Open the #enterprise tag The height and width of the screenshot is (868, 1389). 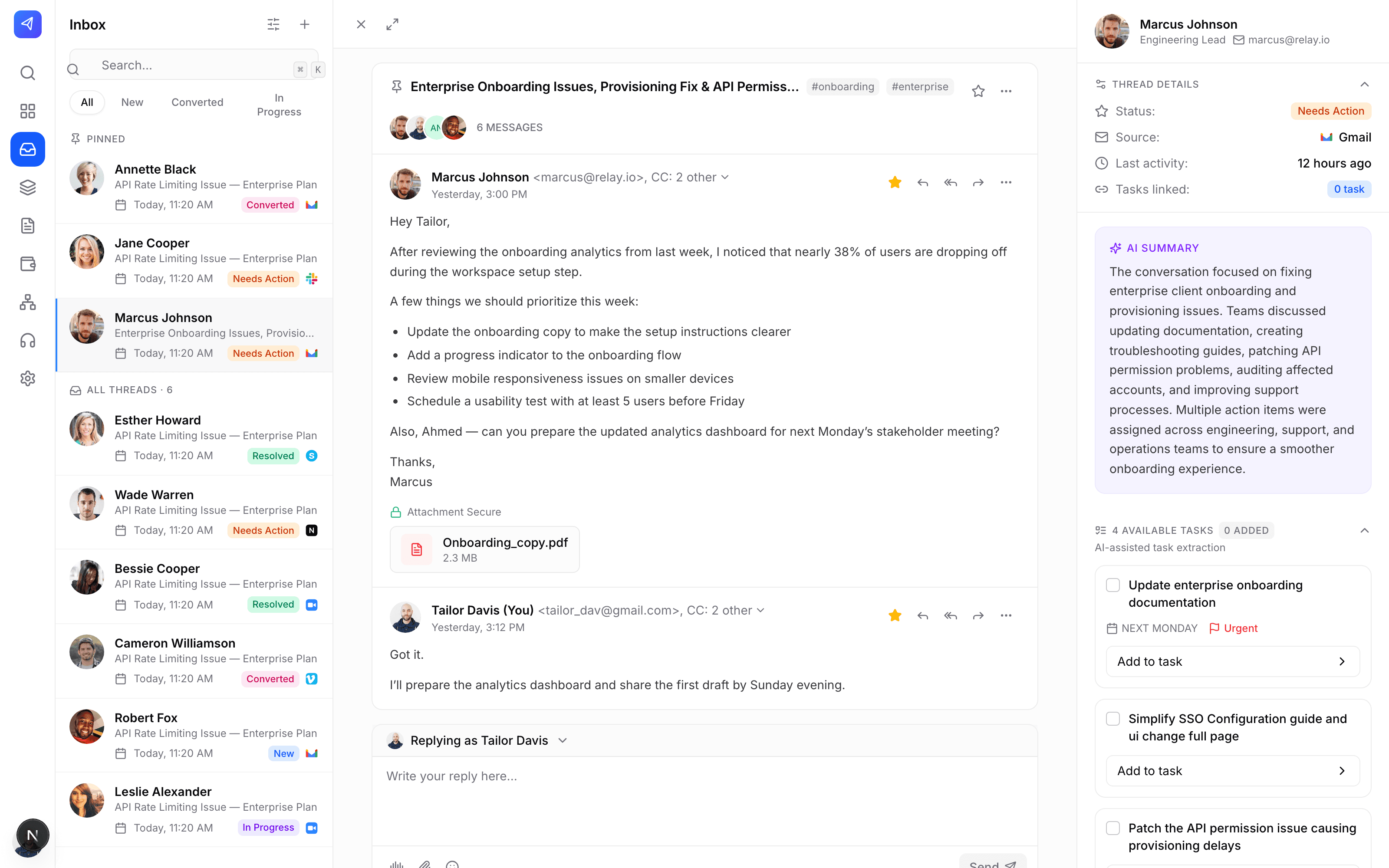pyautogui.click(x=919, y=87)
